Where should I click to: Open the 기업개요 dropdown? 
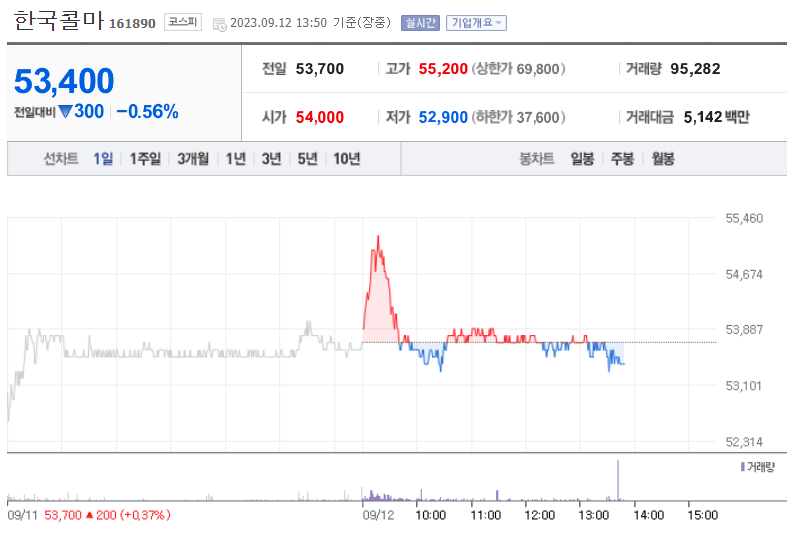pyautogui.click(x=476, y=23)
